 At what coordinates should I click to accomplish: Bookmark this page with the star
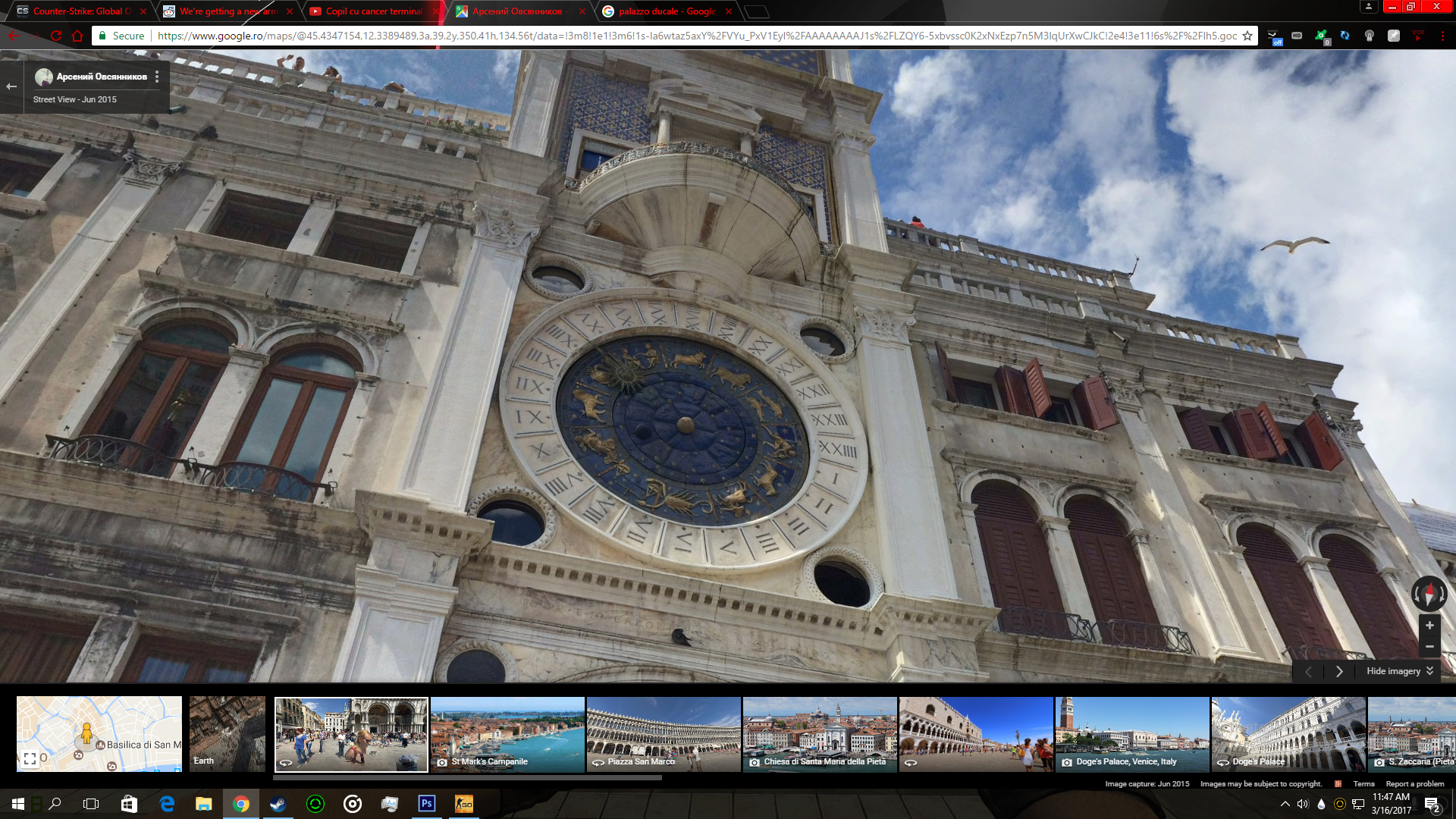1247,36
